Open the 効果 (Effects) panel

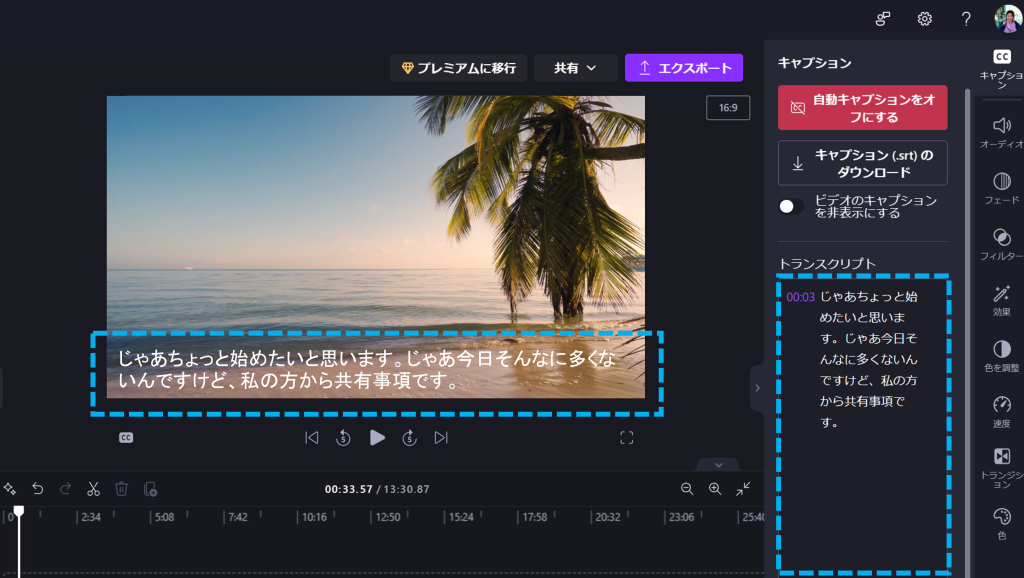coord(1000,297)
